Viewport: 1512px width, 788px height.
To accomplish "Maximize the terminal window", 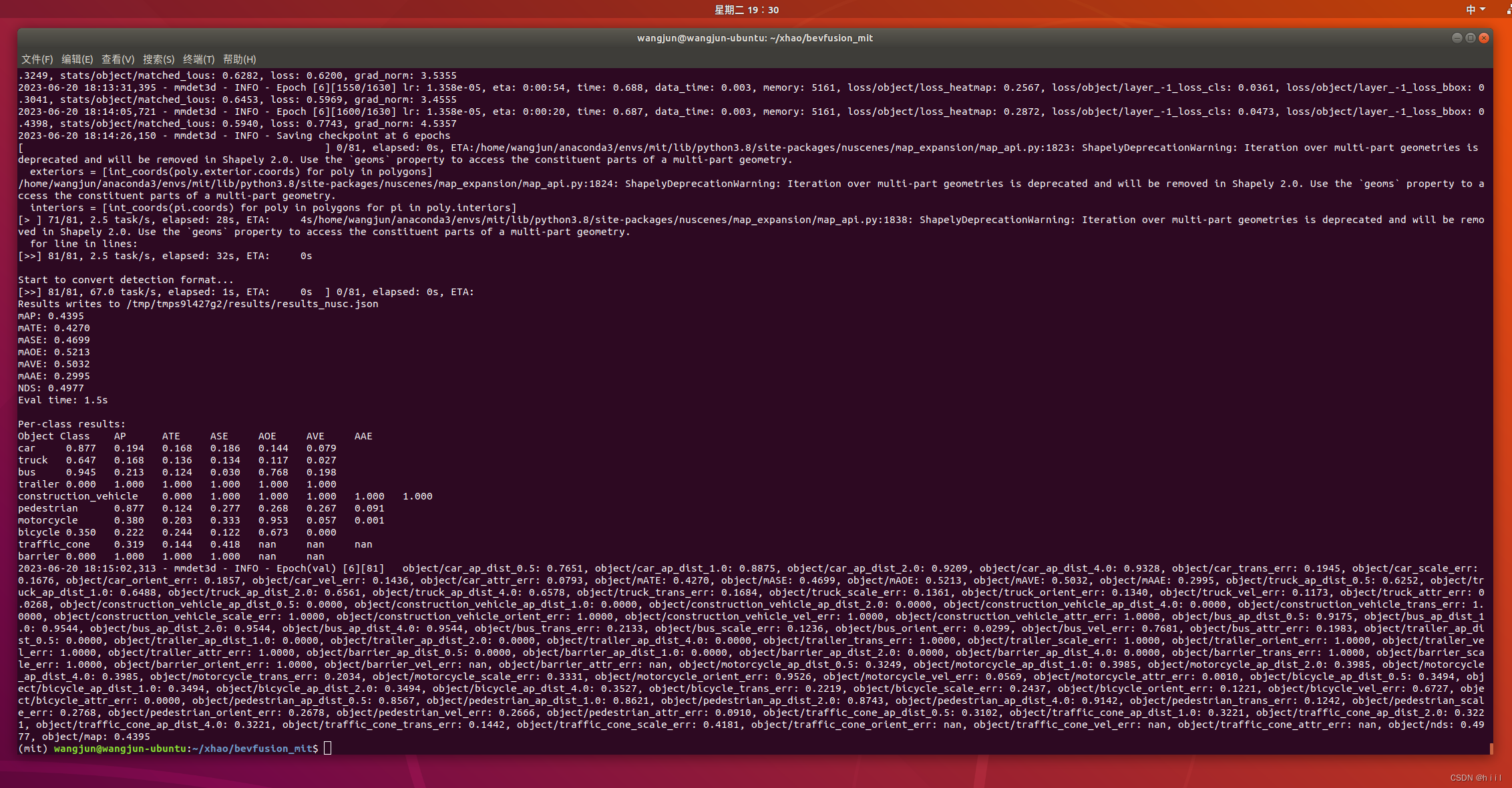I will [1470, 38].
